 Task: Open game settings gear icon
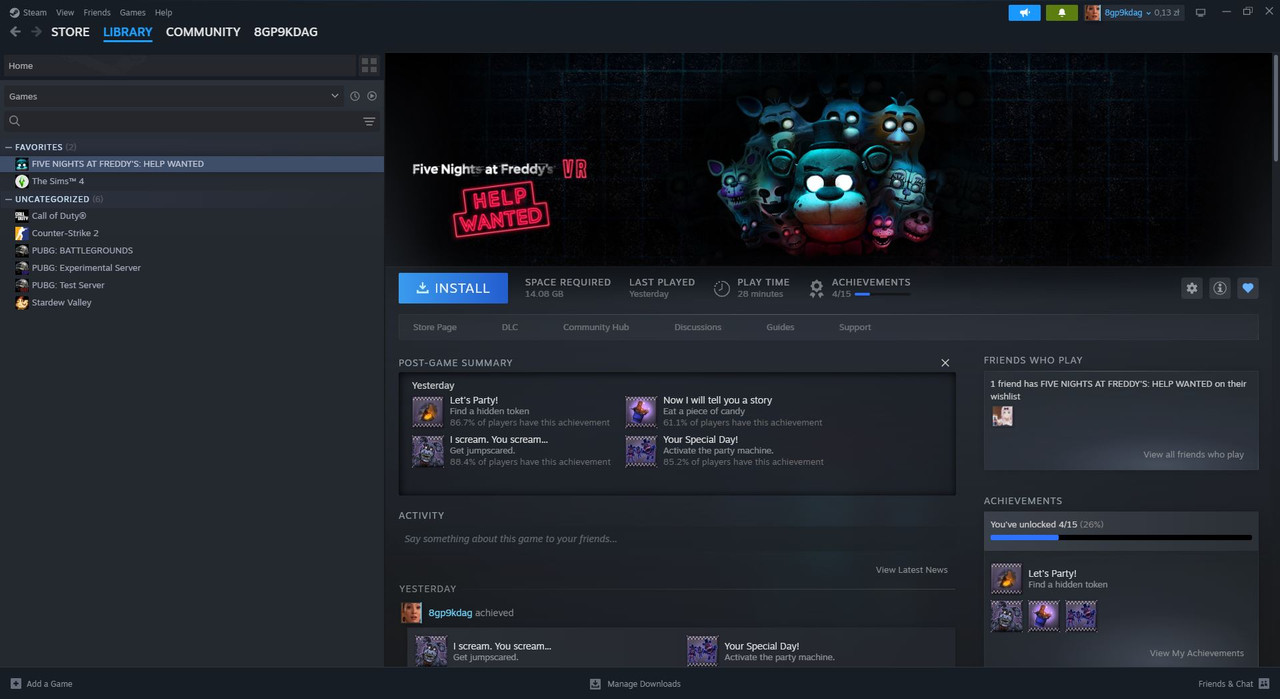tap(1191, 288)
